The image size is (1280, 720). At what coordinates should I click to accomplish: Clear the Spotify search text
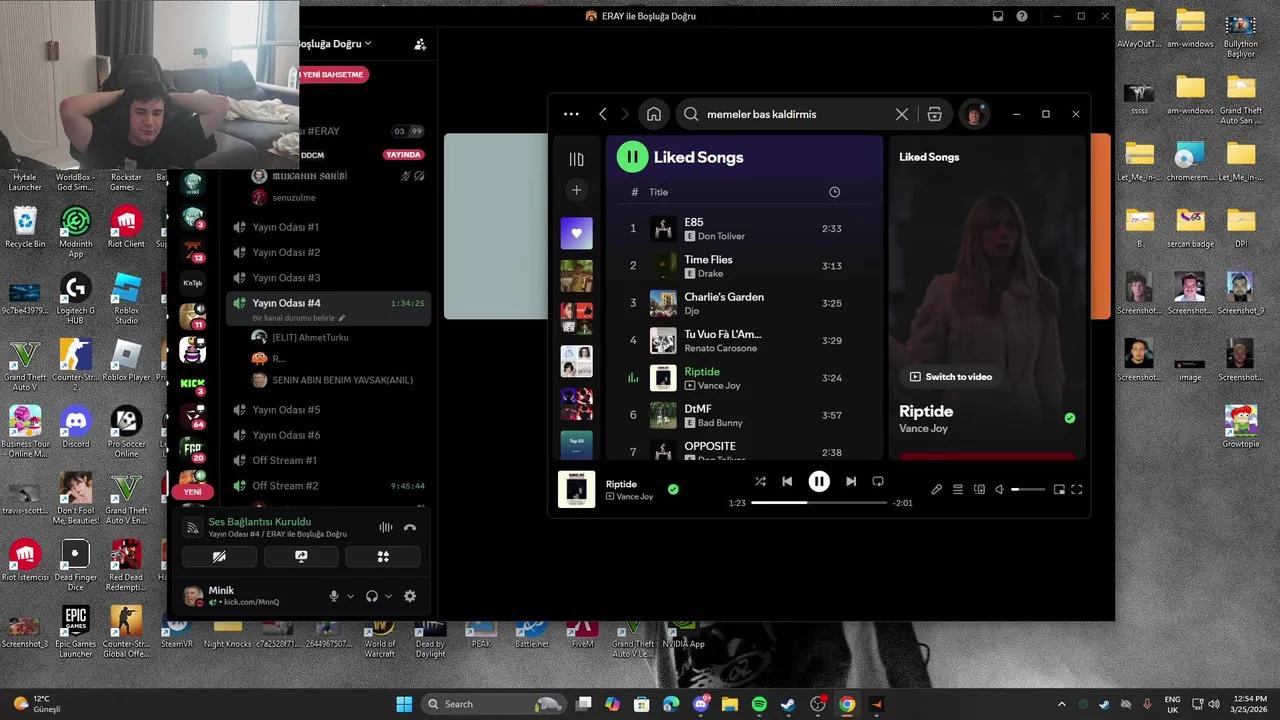point(901,114)
